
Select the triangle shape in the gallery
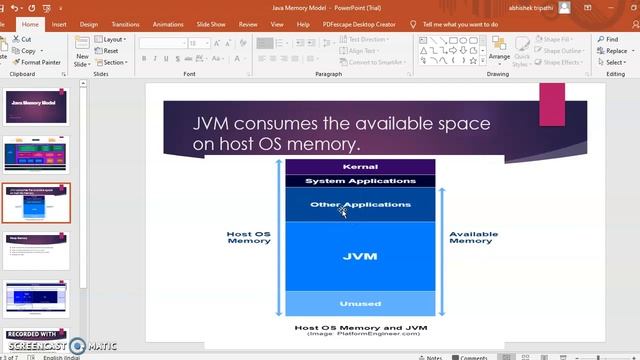(423, 51)
